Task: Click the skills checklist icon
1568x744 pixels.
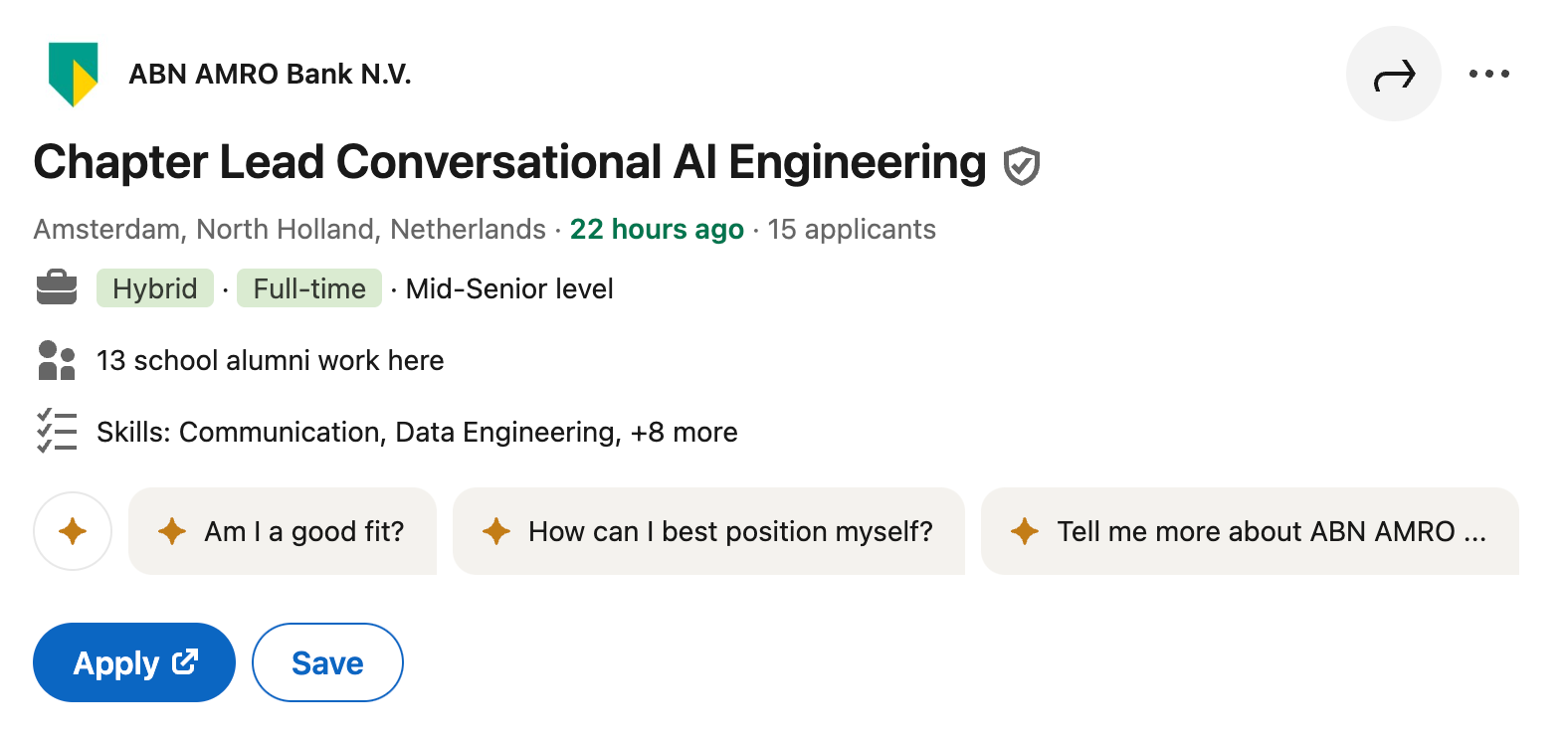Action: [57, 431]
